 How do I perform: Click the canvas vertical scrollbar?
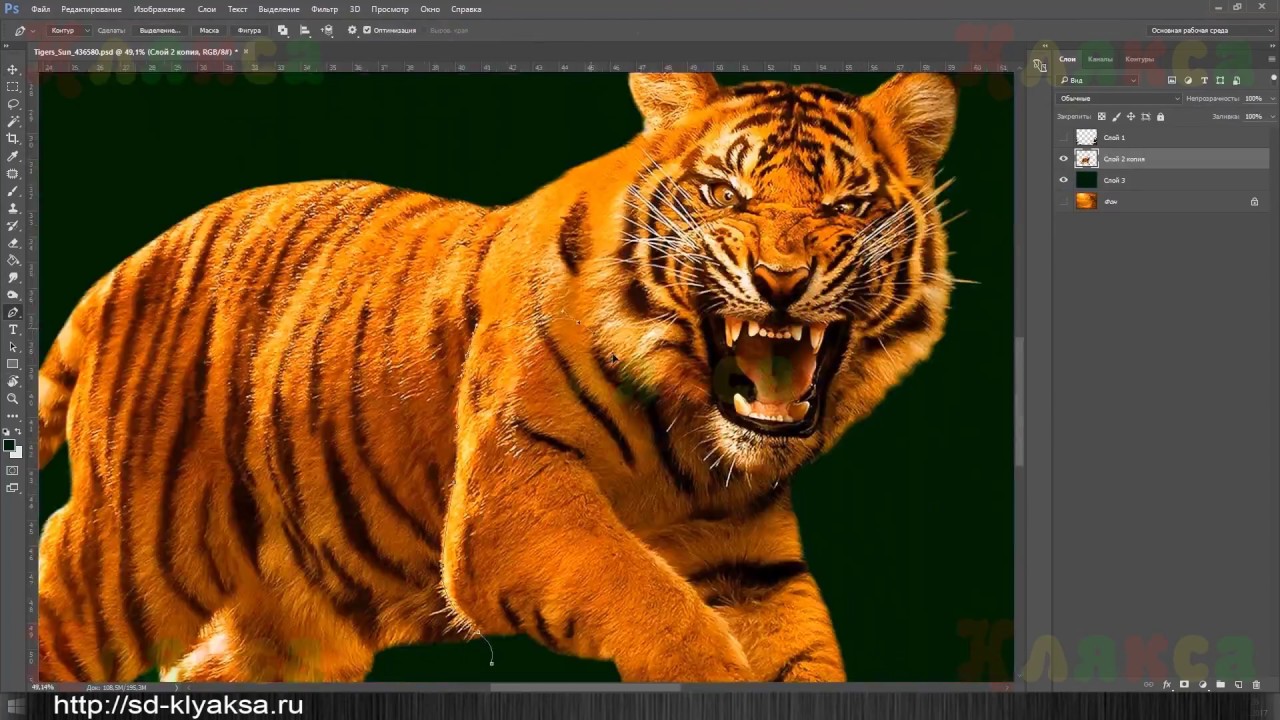[x=1019, y=400]
